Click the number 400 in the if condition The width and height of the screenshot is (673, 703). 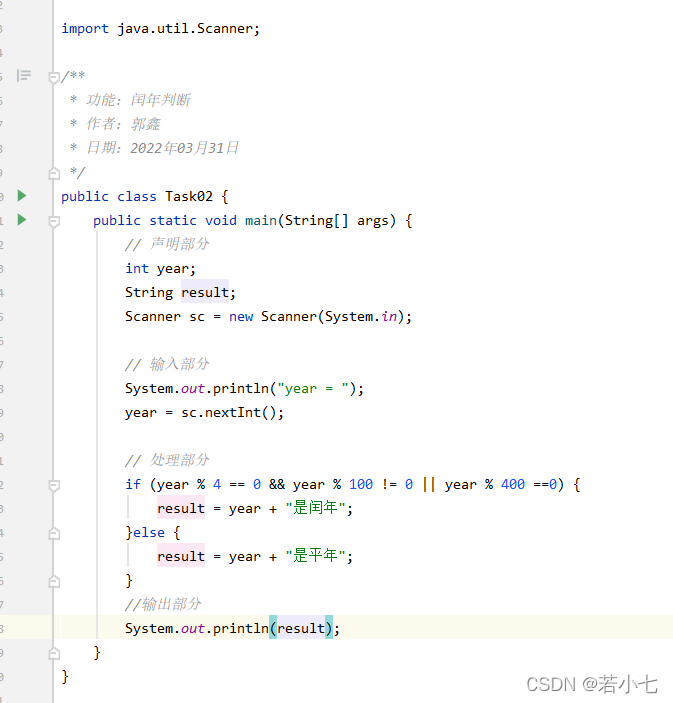point(513,484)
